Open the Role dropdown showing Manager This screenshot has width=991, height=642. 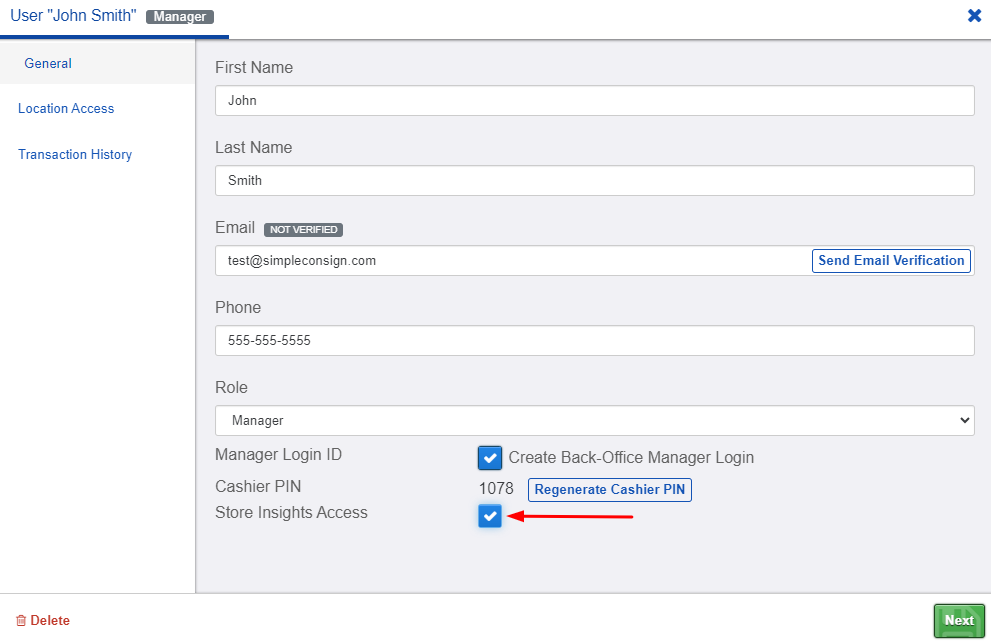[594, 420]
